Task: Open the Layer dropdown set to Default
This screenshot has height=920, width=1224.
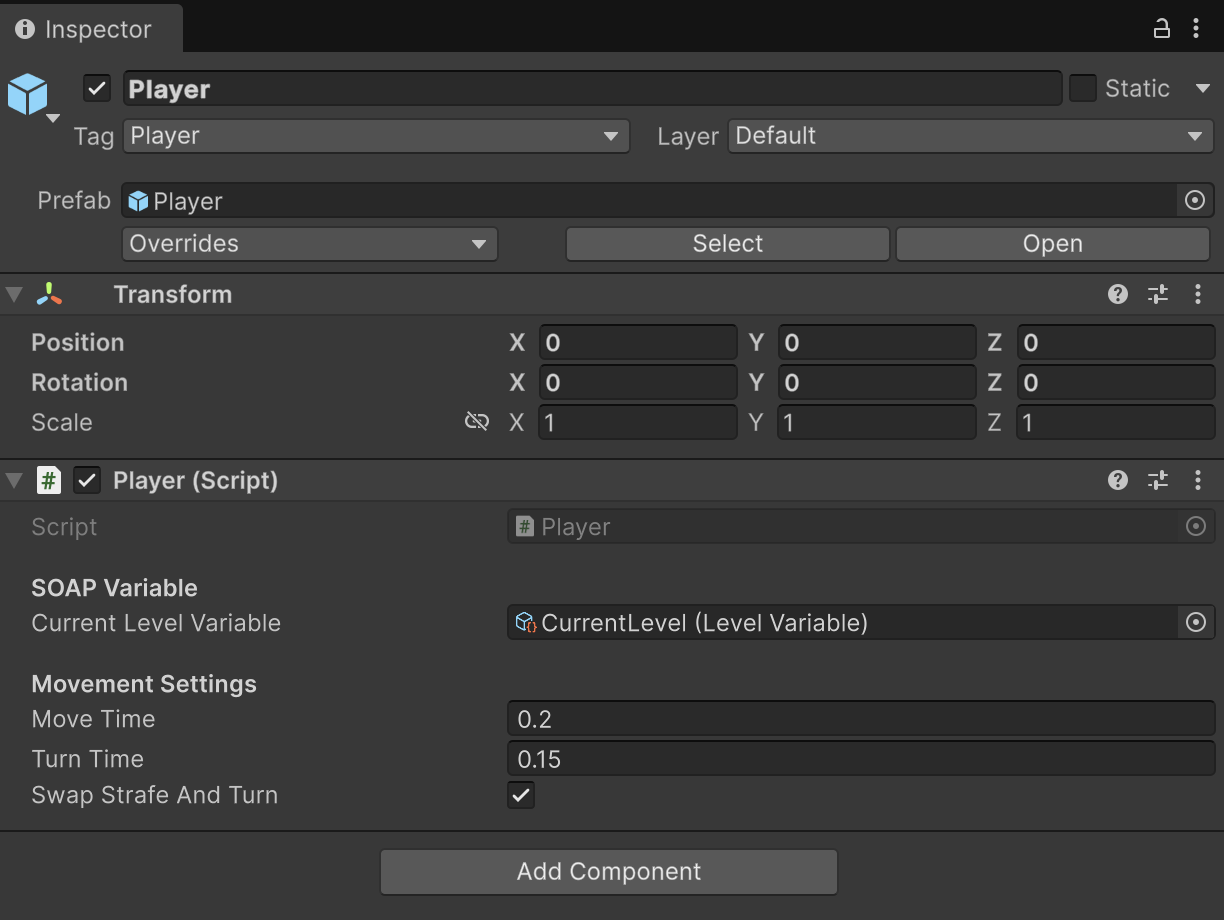Action: click(x=970, y=136)
